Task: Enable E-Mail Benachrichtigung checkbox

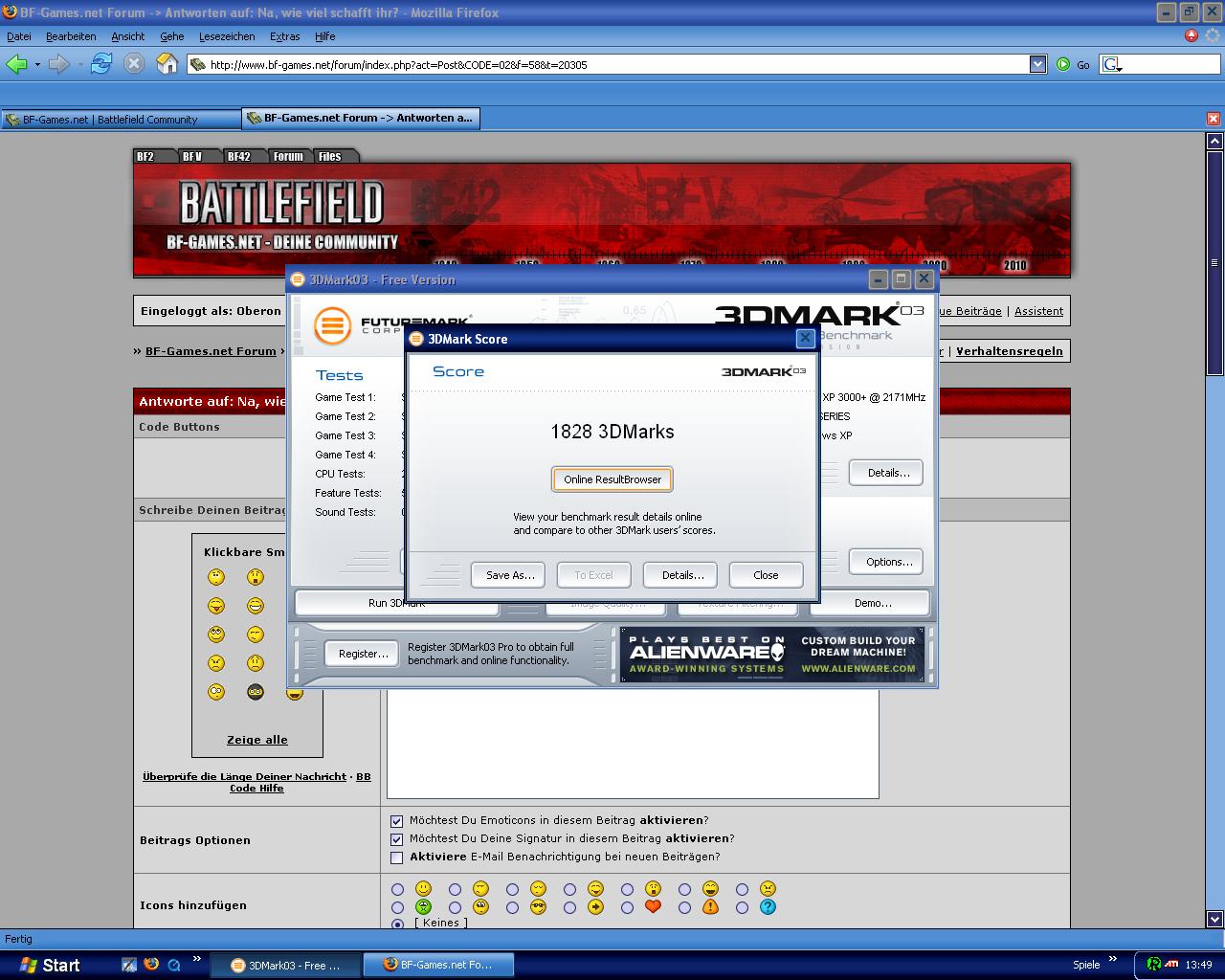Action: click(x=397, y=857)
